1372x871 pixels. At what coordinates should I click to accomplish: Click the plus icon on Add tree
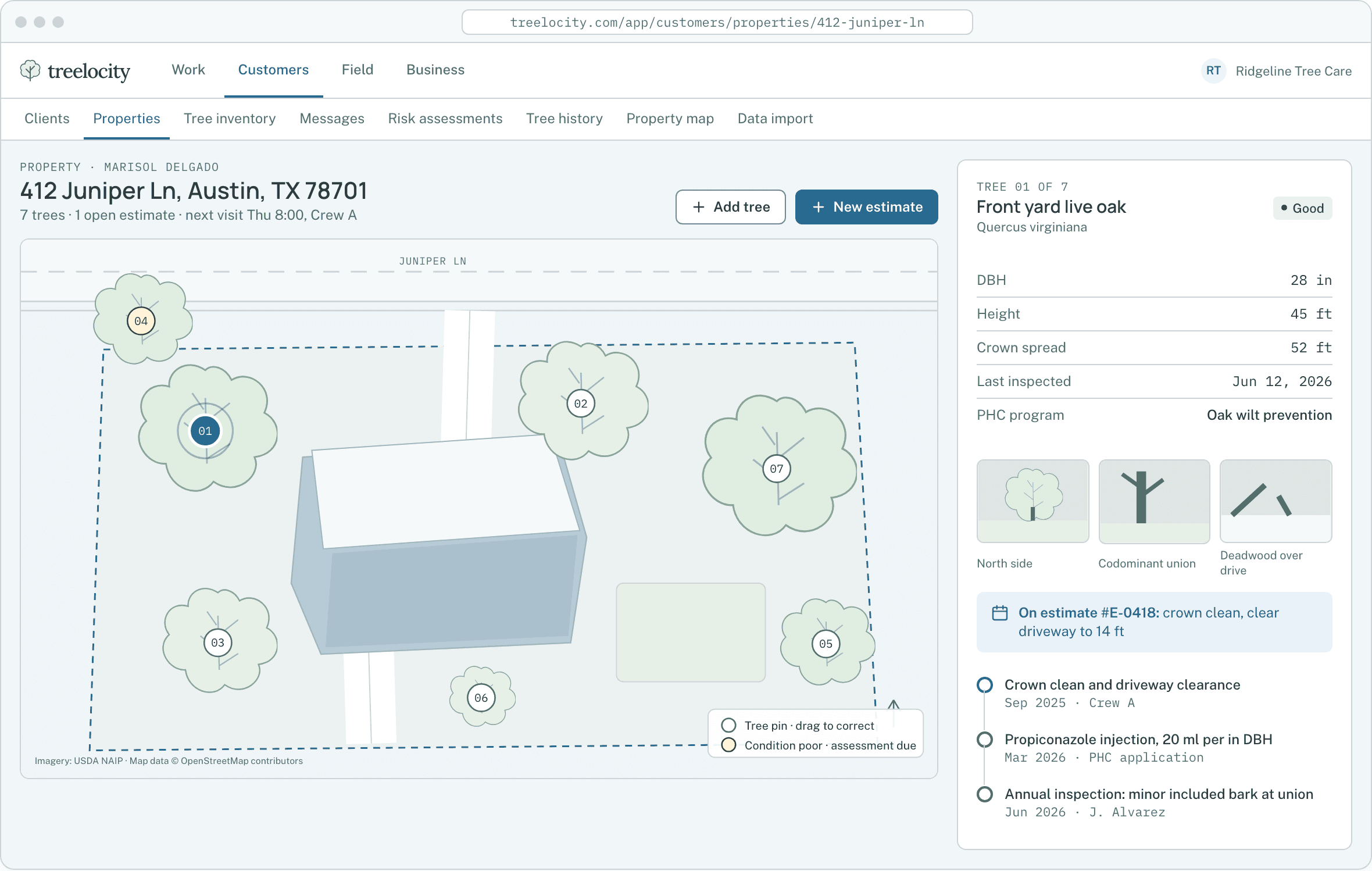click(x=699, y=207)
